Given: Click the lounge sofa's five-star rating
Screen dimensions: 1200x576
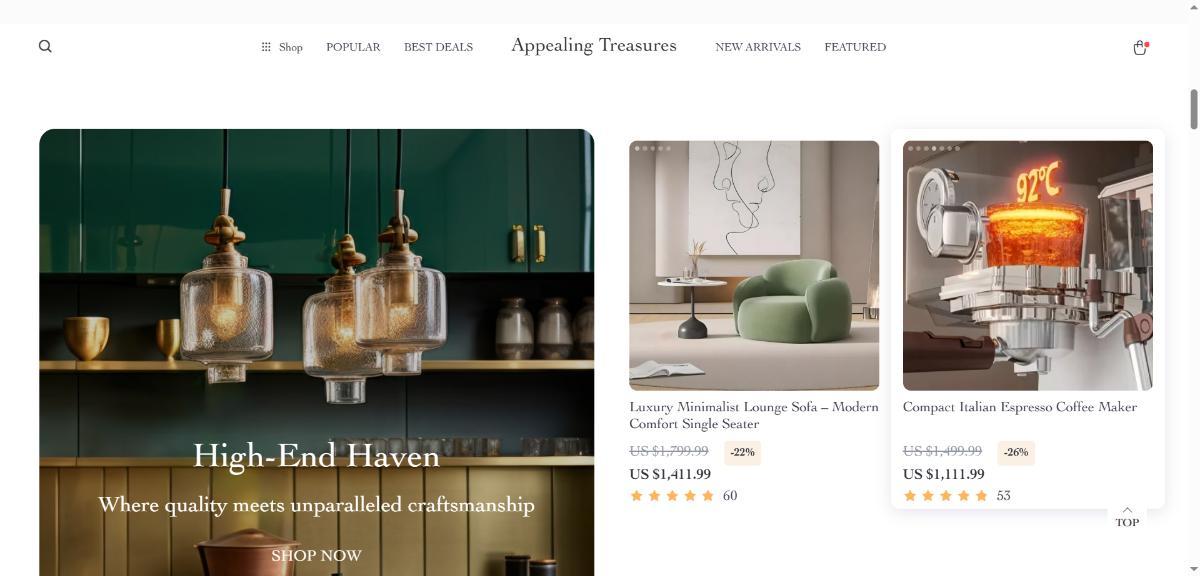Looking at the screenshot, I should (x=672, y=495).
